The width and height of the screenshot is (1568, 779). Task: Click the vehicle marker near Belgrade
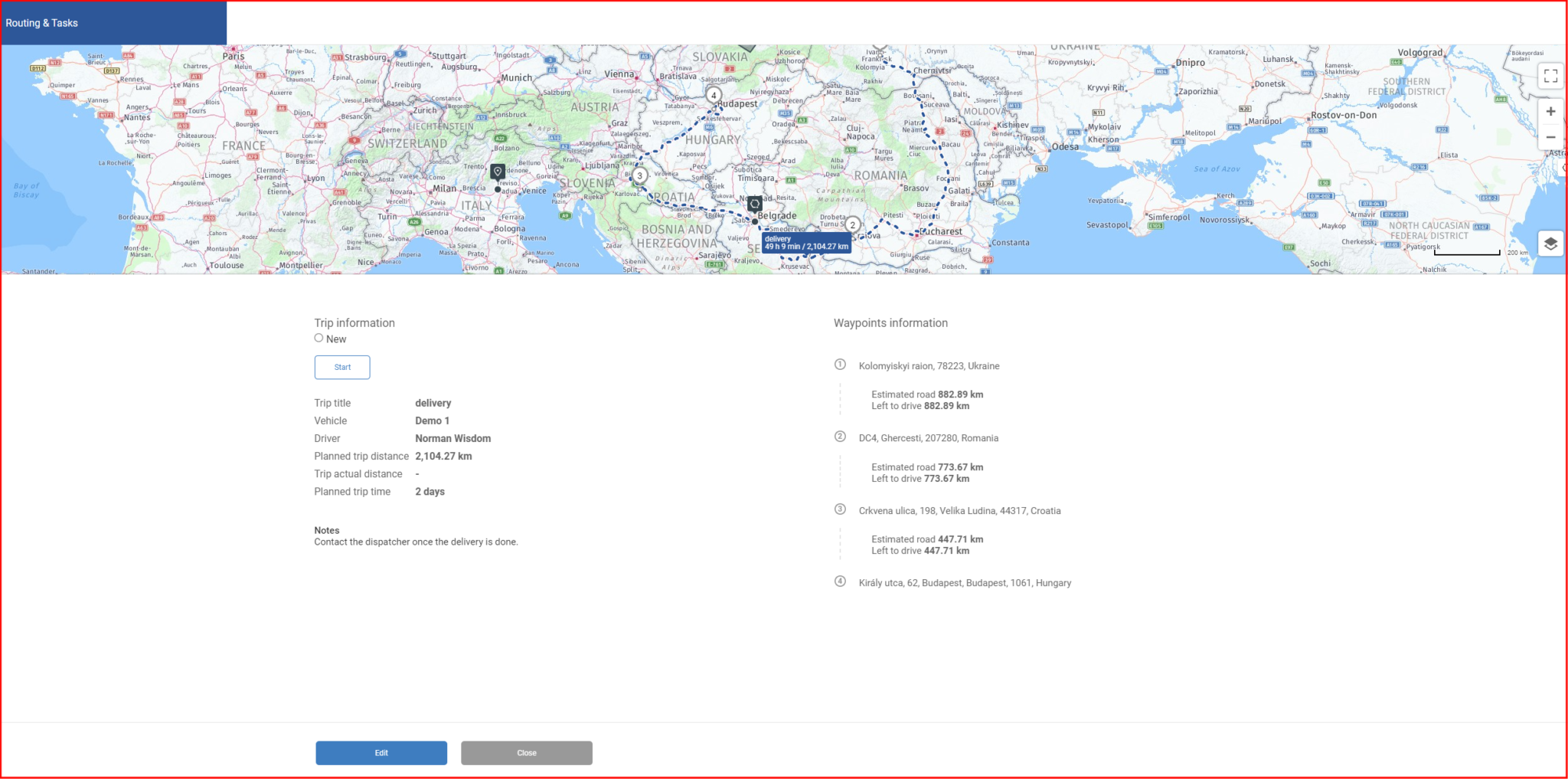755,205
